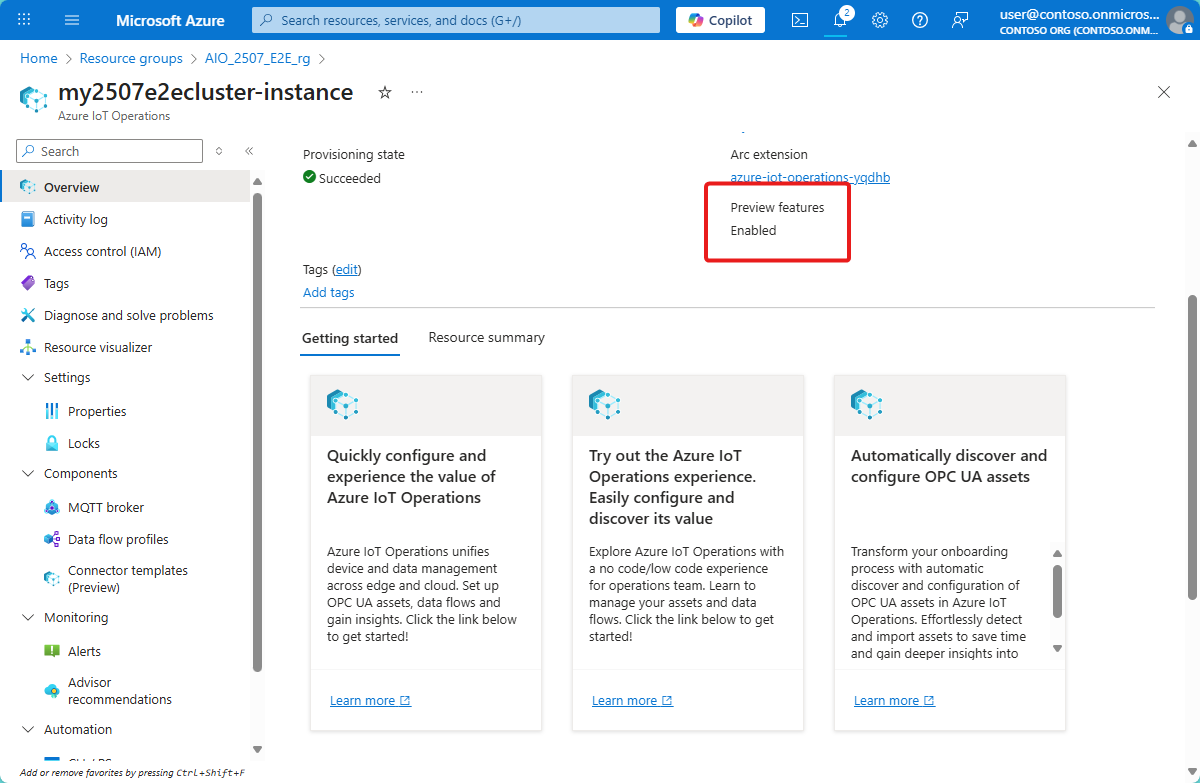Click 'Automatically discover and configure' card heading

[949, 466]
